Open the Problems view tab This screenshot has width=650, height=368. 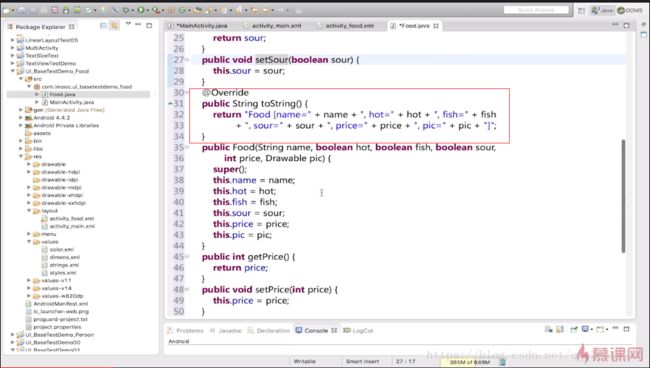click(x=185, y=330)
